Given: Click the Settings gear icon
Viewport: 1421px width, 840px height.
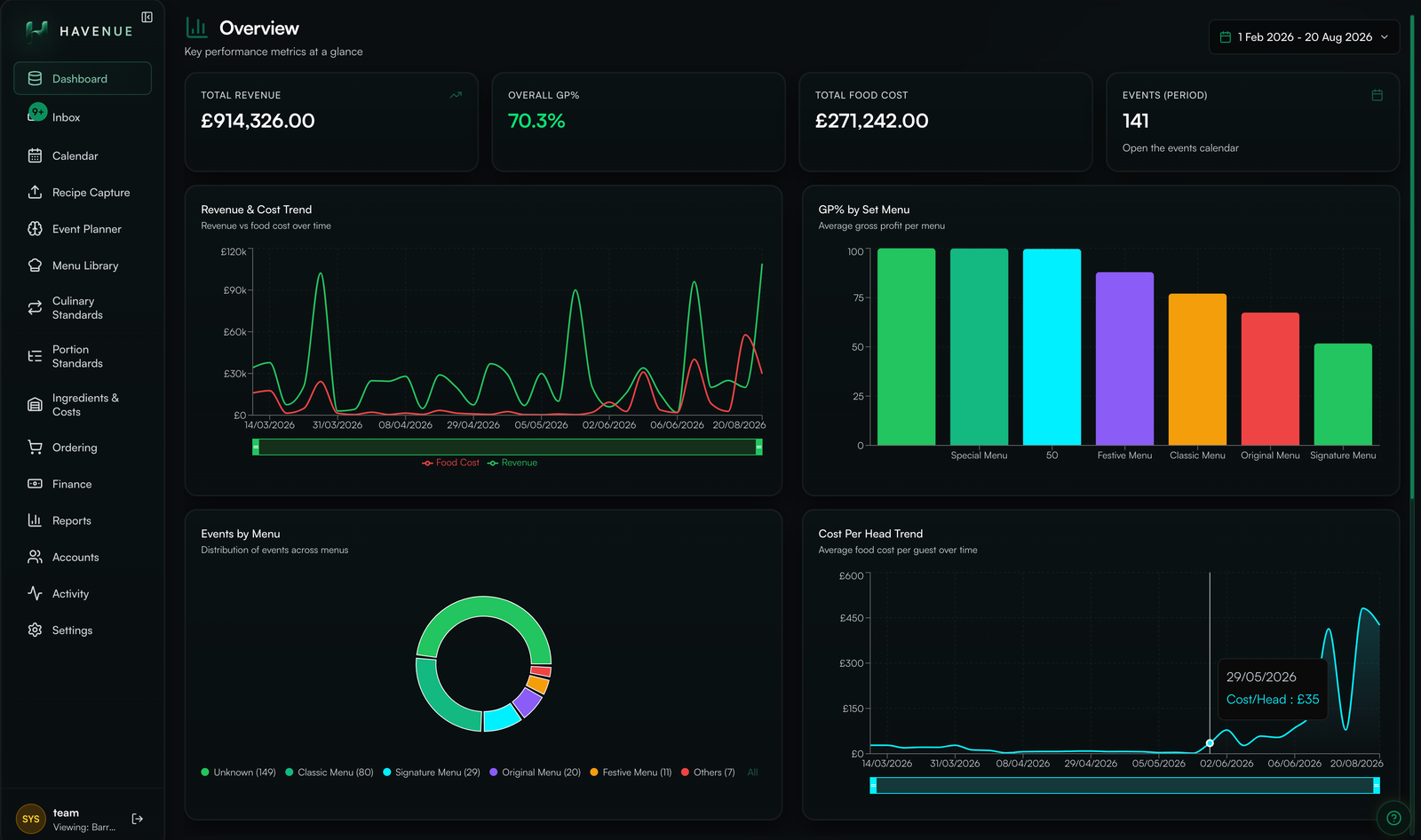Looking at the screenshot, I should (35, 630).
